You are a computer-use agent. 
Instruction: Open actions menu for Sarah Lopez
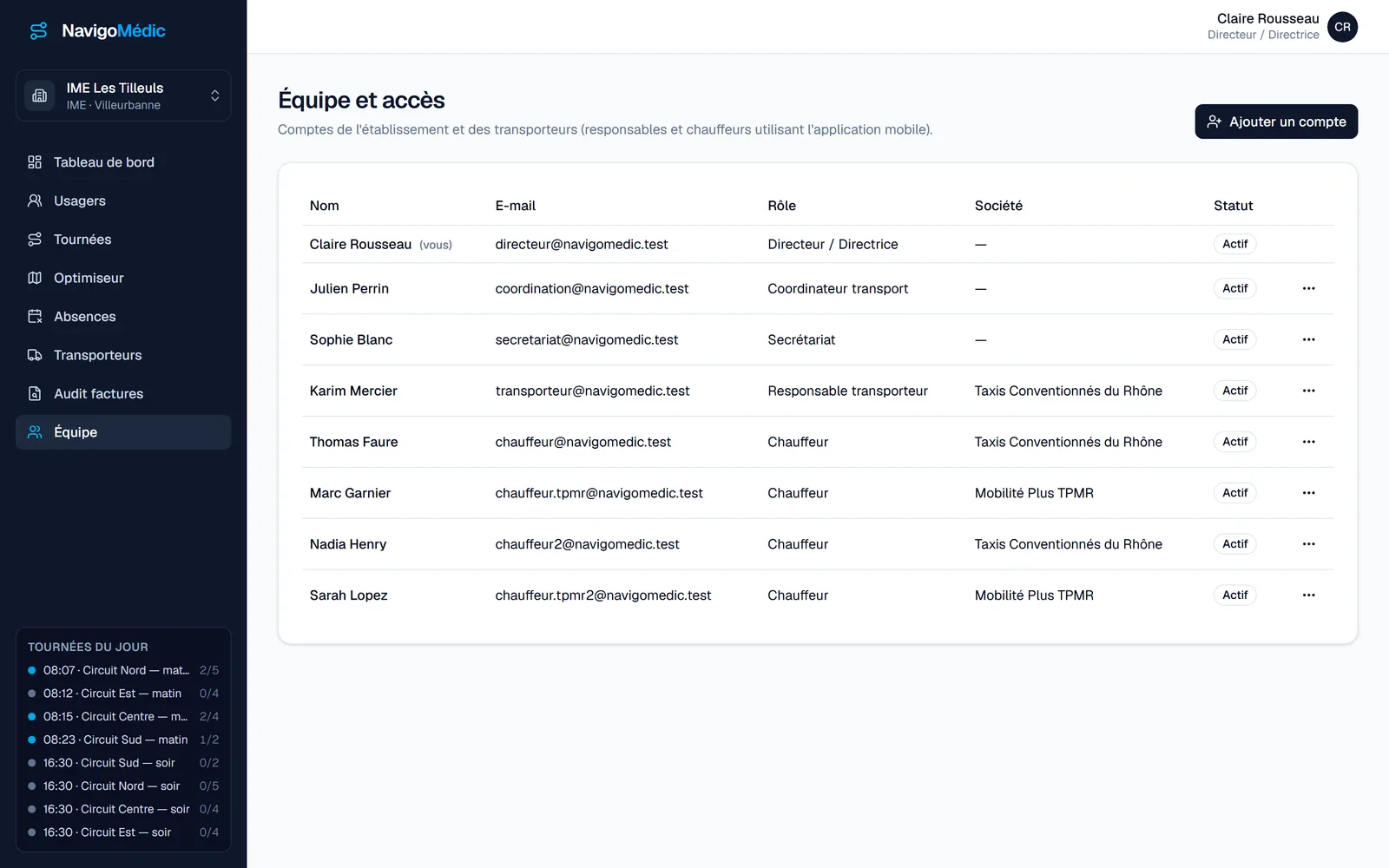(1308, 595)
